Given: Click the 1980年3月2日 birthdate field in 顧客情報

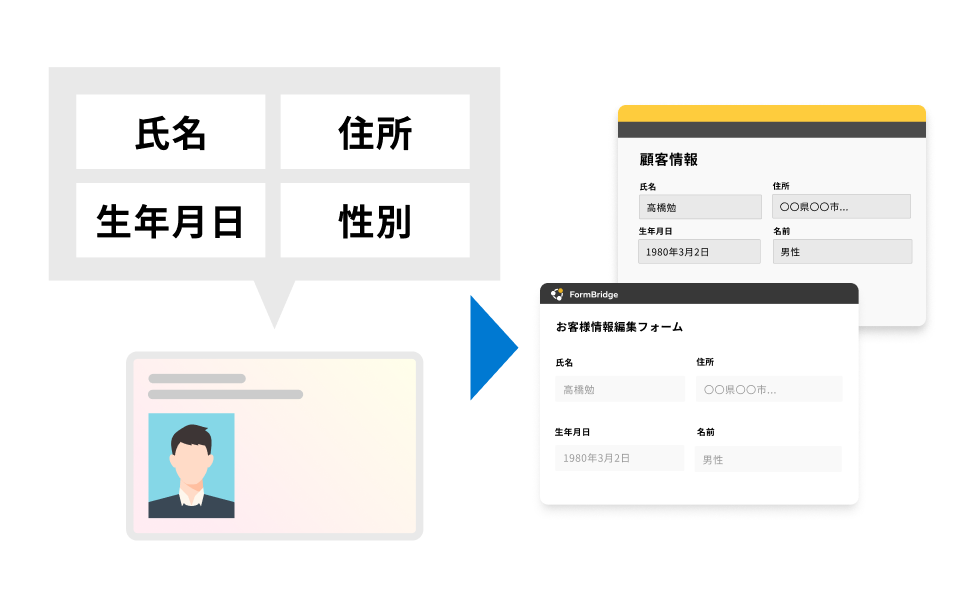Looking at the screenshot, I should click(699, 251).
